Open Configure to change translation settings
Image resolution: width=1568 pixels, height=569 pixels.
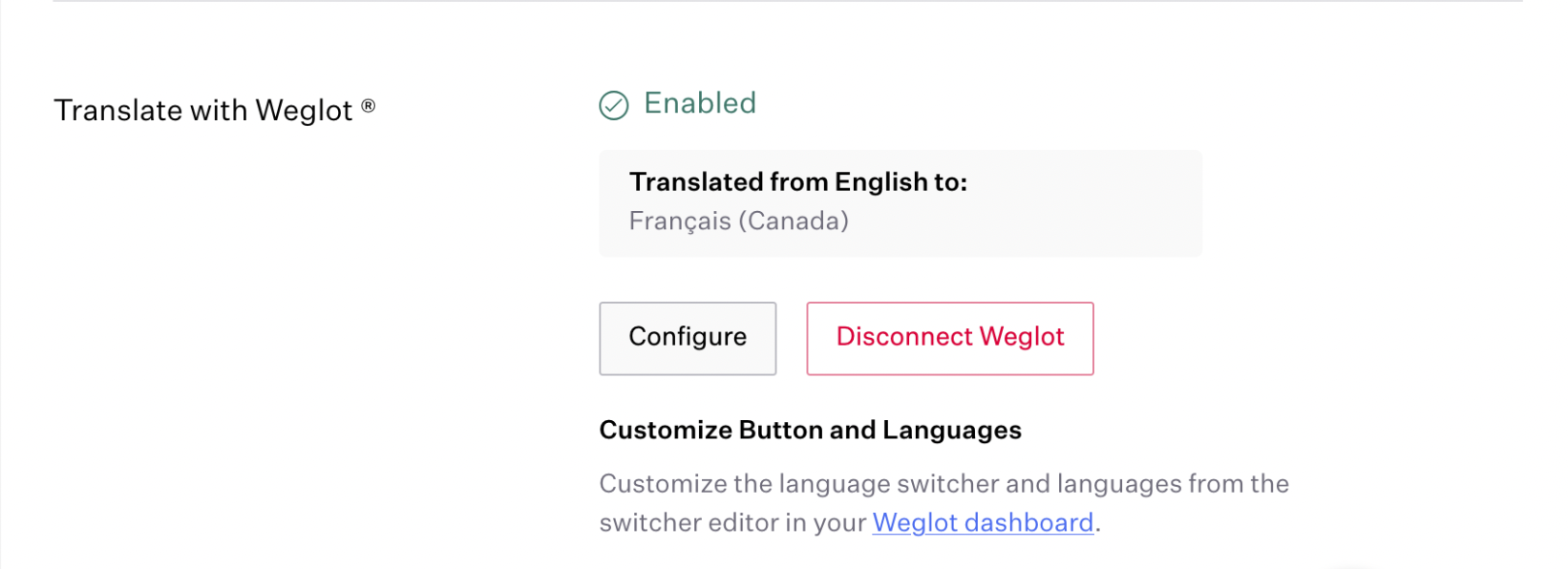coord(688,338)
